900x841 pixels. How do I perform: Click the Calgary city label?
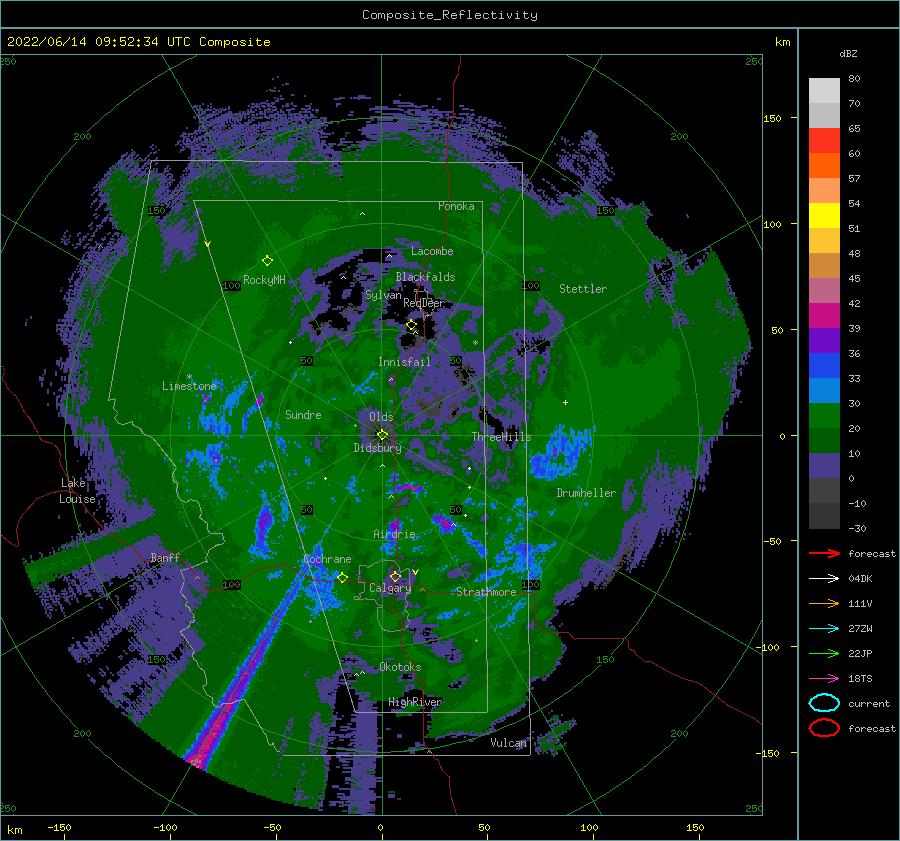tap(390, 588)
